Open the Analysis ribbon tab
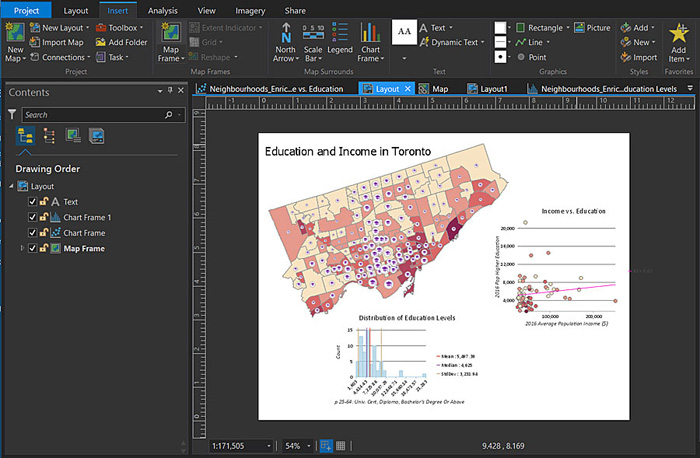The width and height of the screenshot is (700, 458). [162, 10]
